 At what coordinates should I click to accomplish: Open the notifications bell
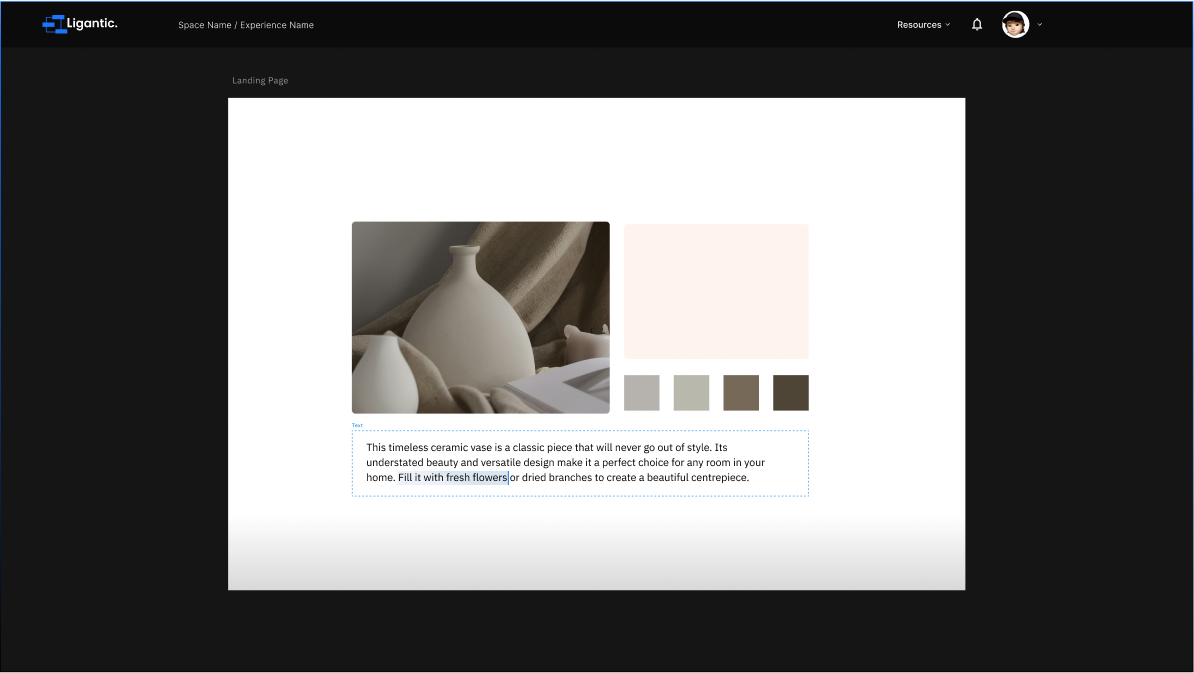(977, 25)
